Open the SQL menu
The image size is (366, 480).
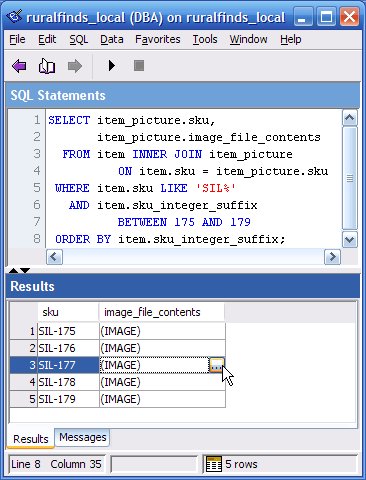tap(79, 39)
